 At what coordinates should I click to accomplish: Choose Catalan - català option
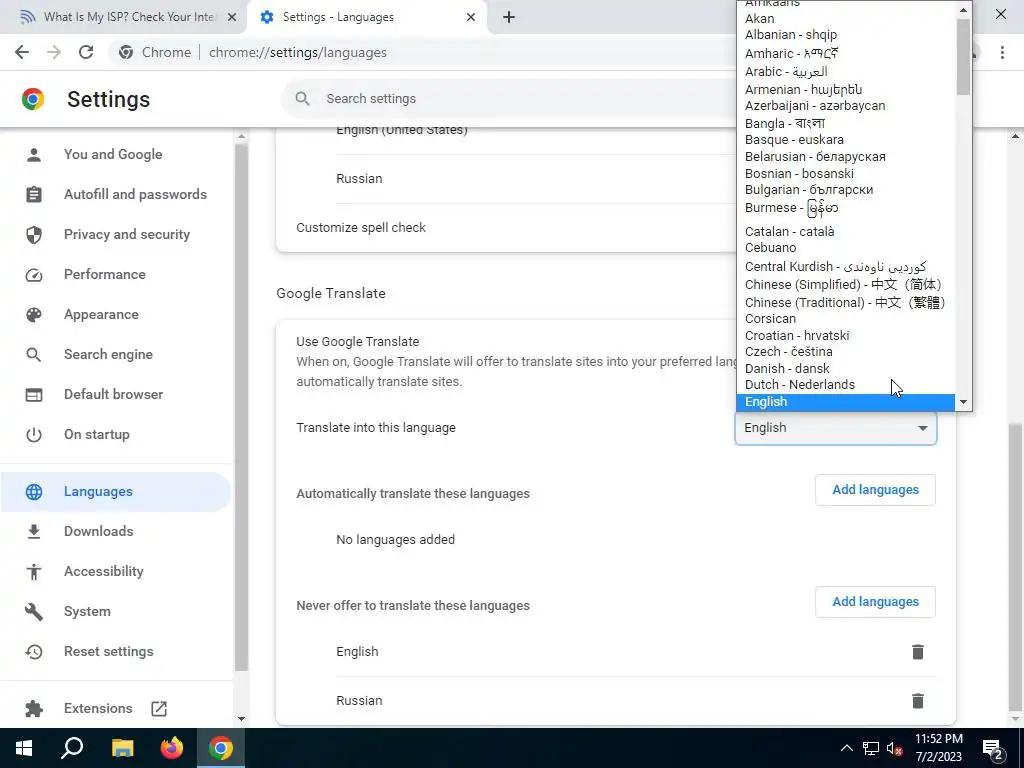tap(846, 231)
